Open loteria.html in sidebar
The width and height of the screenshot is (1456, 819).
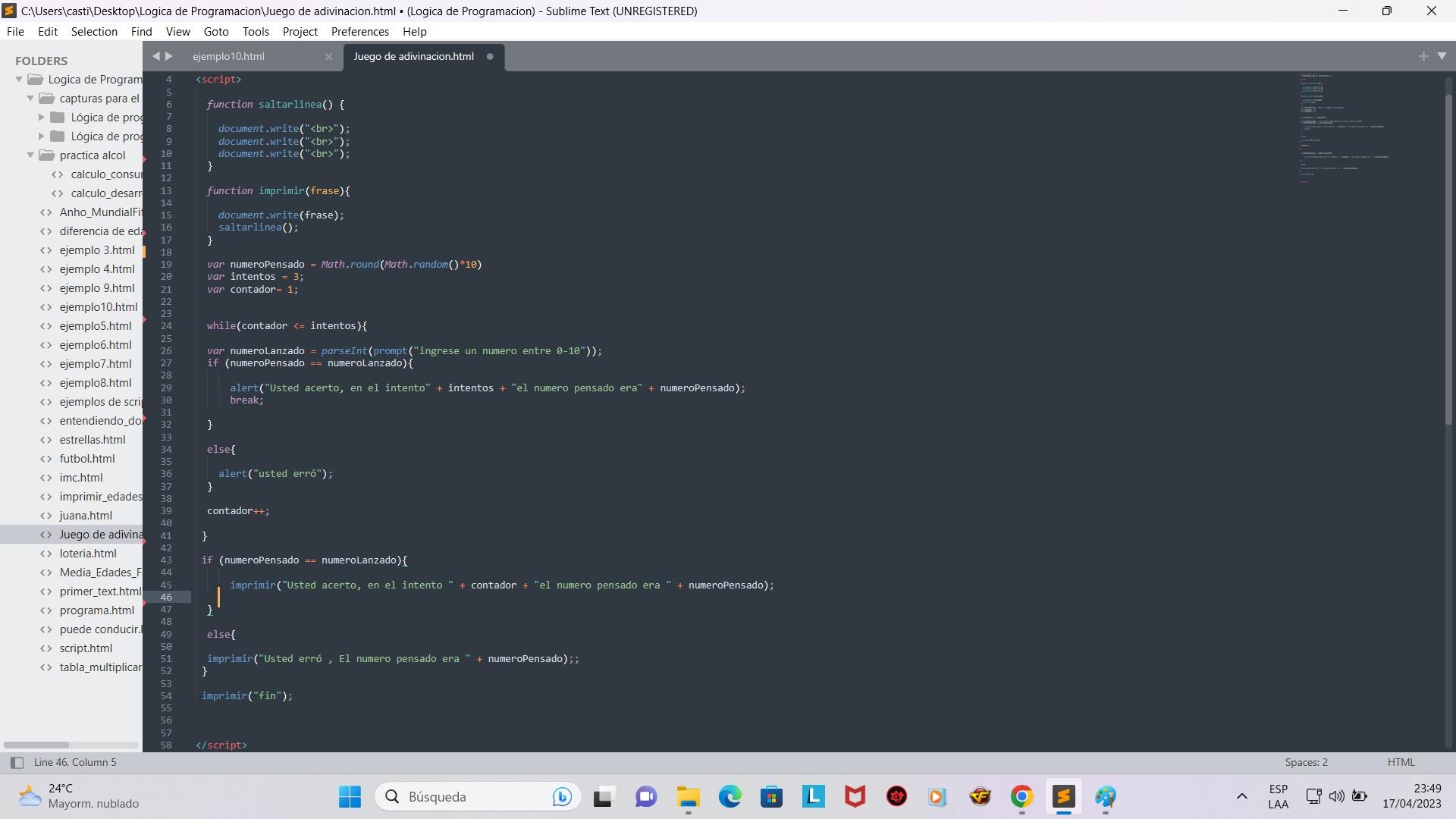[x=88, y=553]
